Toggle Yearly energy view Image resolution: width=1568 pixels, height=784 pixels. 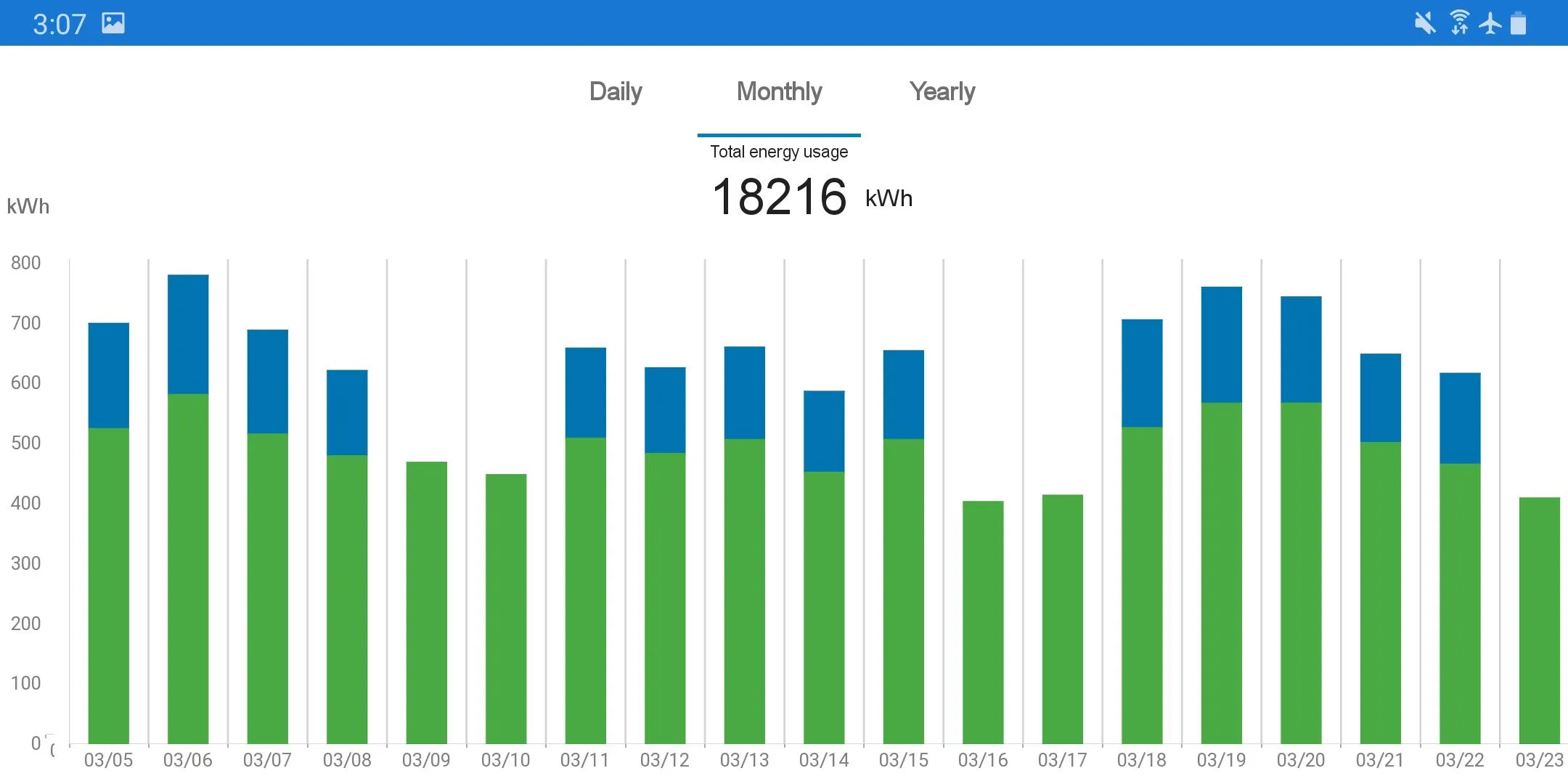tap(940, 91)
